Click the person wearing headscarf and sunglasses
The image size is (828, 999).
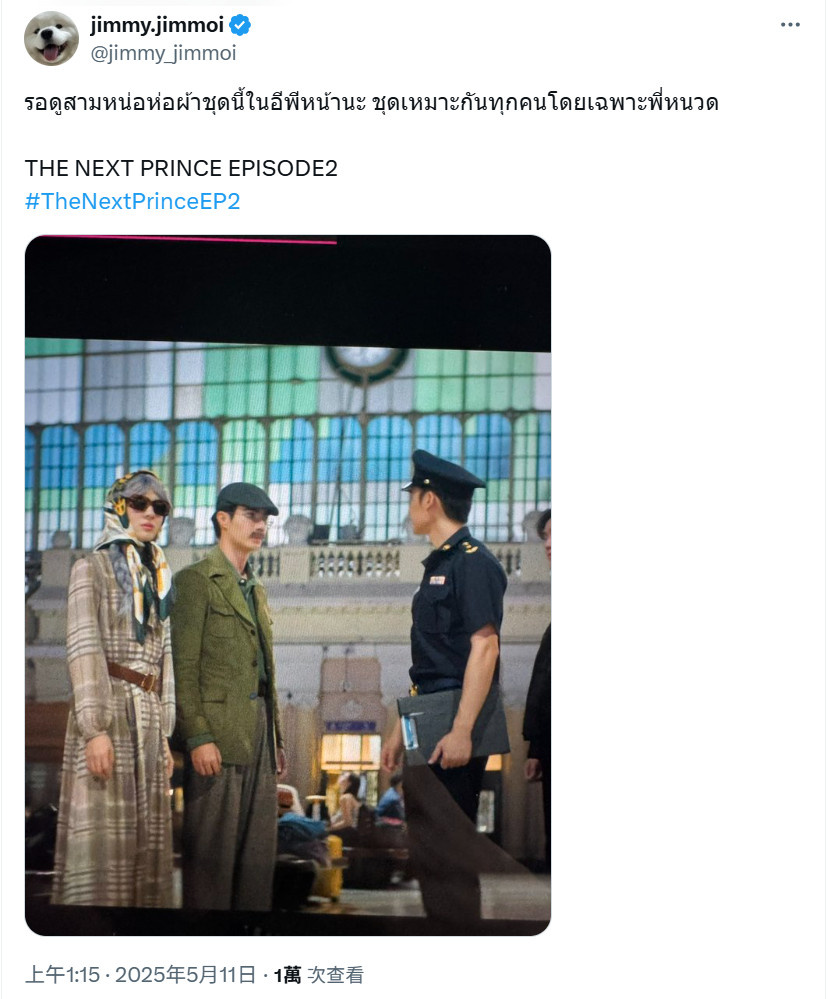coord(115,688)
